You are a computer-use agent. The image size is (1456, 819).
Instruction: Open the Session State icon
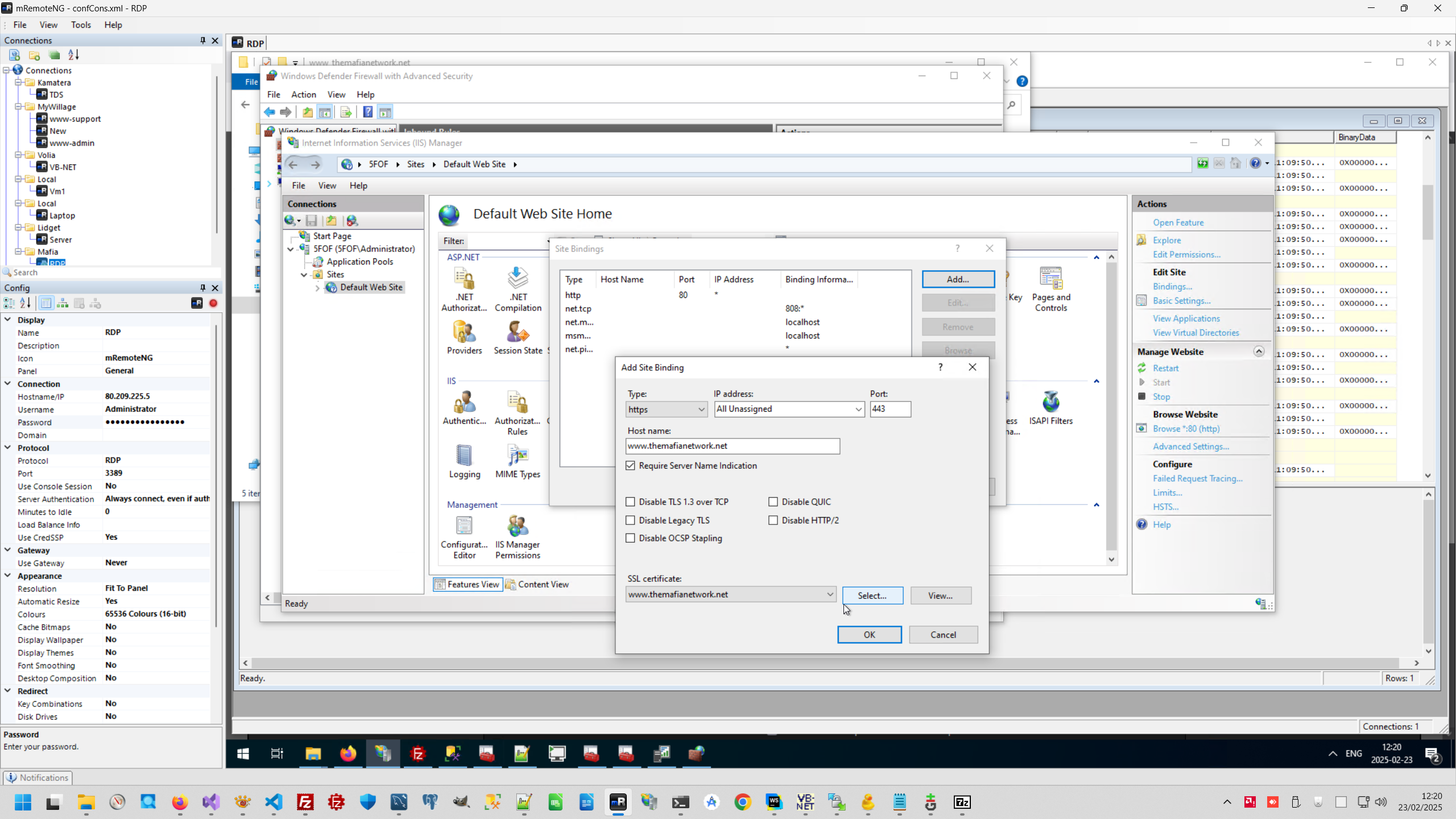(x=518, y=332)
